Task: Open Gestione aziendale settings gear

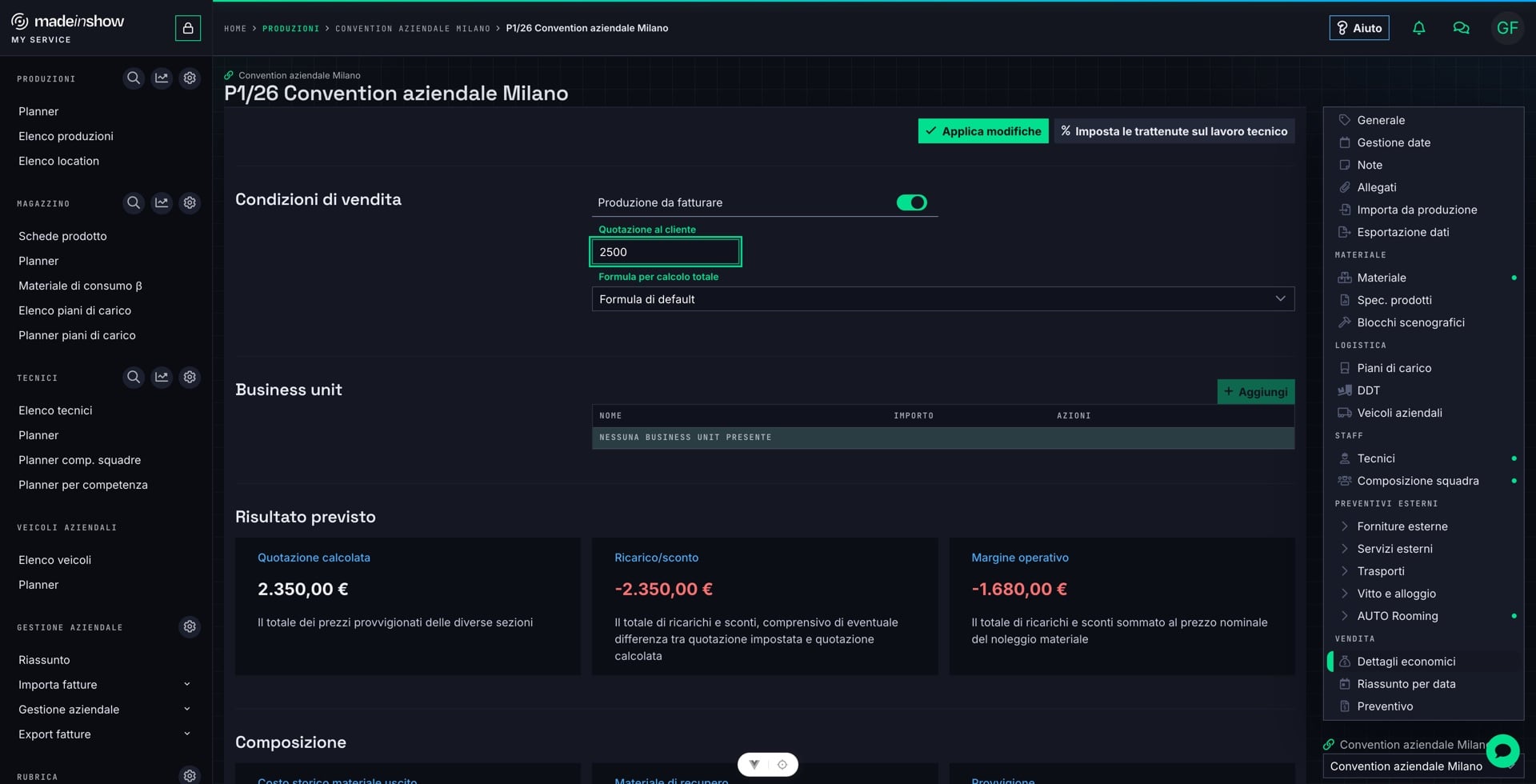Action: (190, 626)
